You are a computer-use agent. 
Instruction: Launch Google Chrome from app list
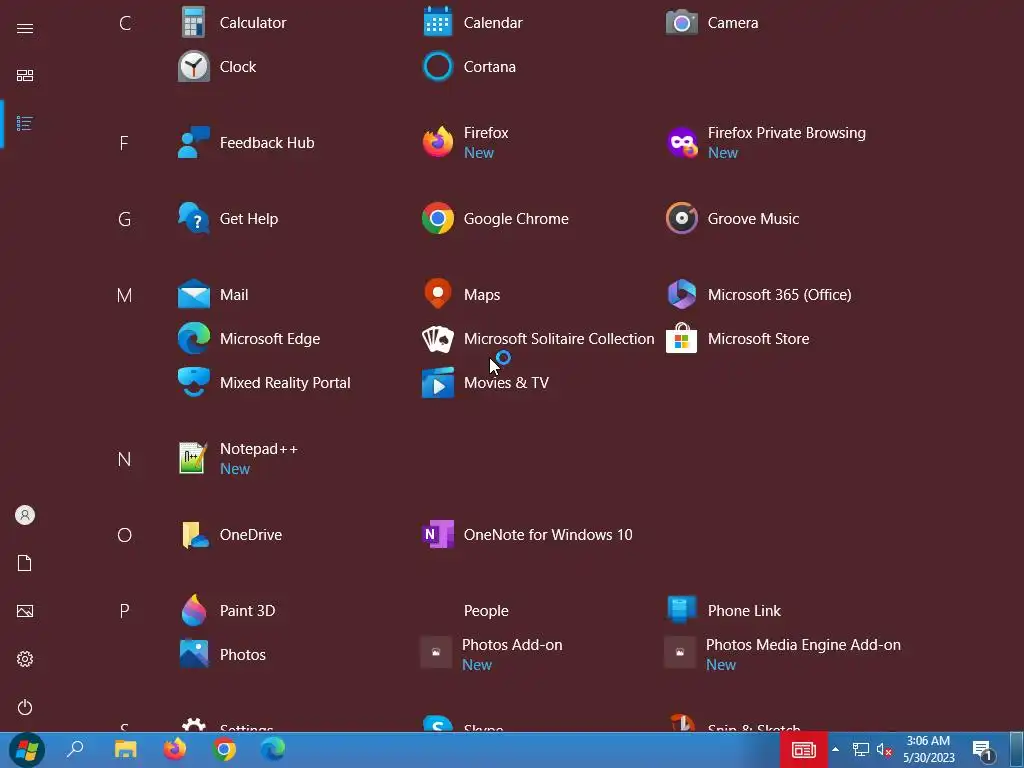[438, 218]
